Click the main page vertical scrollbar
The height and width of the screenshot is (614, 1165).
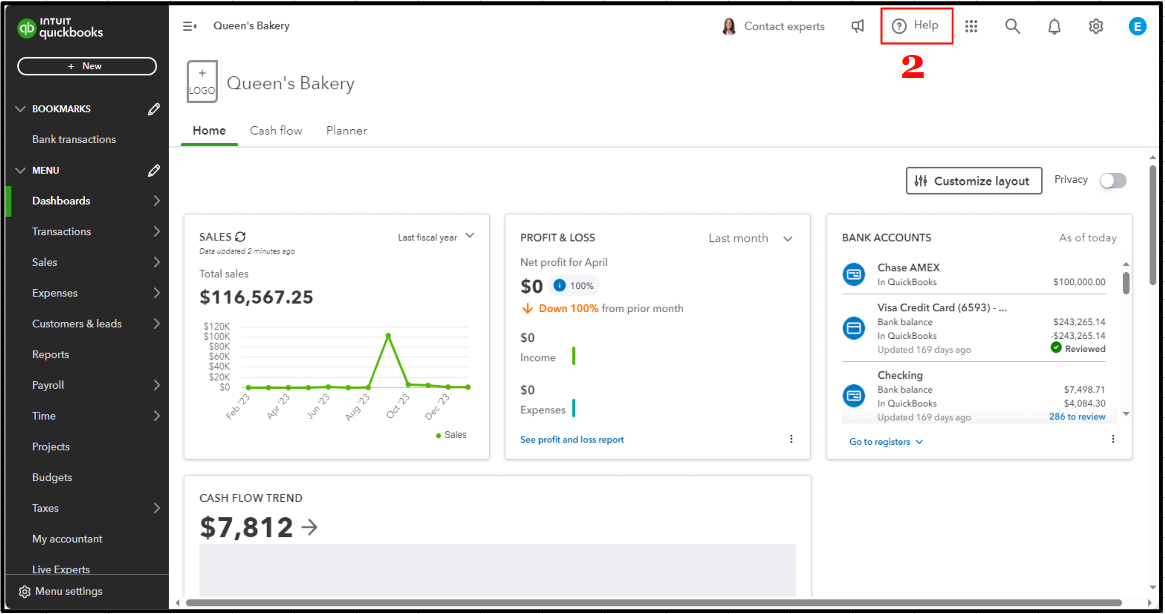(x=1153, y=225)
